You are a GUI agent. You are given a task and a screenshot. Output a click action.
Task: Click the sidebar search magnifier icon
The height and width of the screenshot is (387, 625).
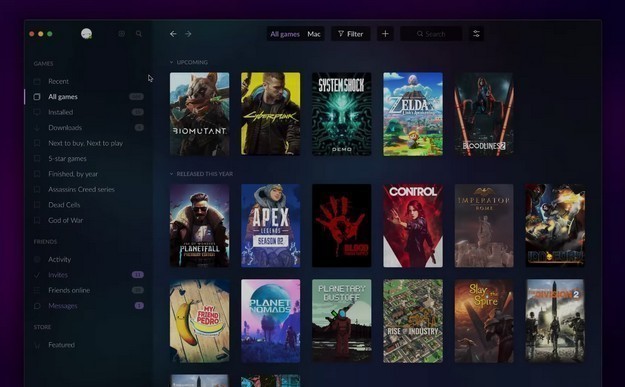pos(139,34)
